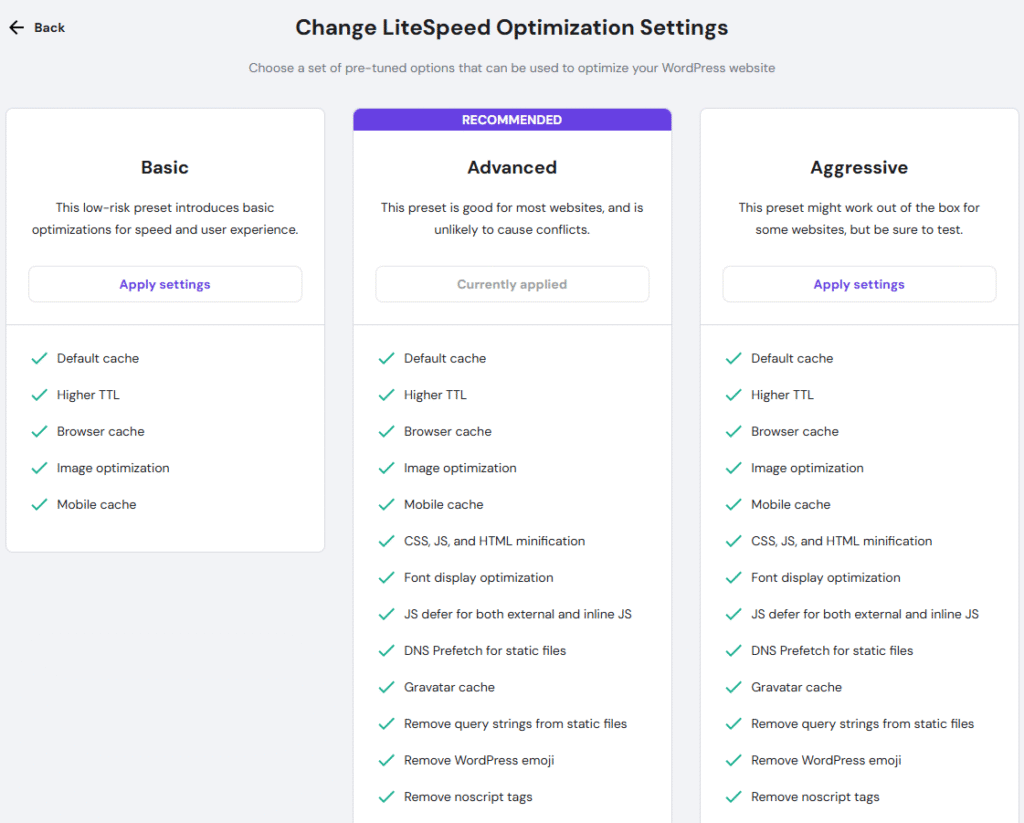This screenshot has height=823, width=1024.
Task: Go back using the Back link
Action: 49,28
